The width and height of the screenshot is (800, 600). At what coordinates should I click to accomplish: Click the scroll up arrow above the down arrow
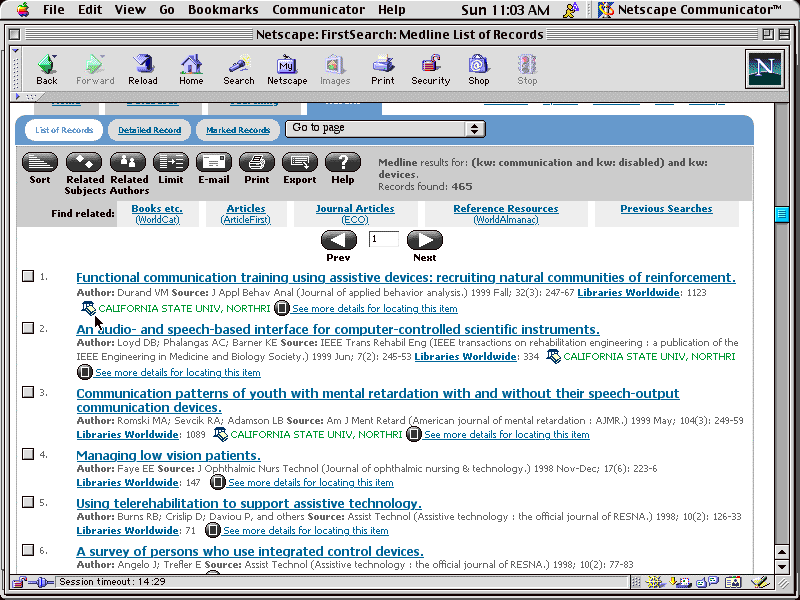782,553
